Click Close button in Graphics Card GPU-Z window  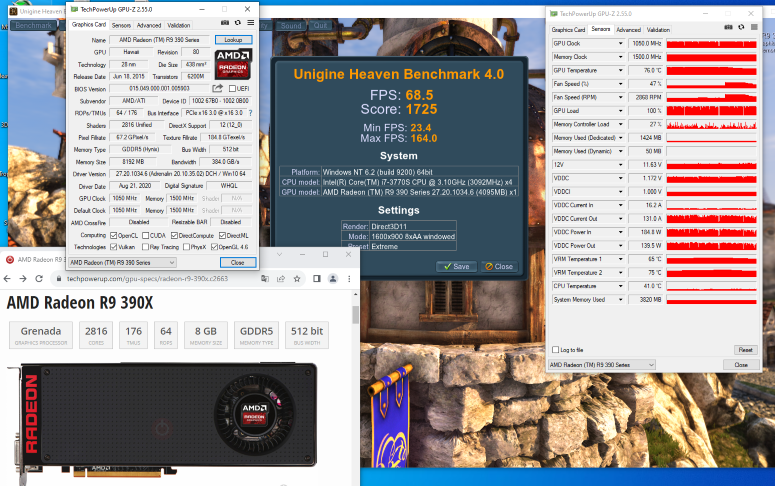pyautogui.click(x=238, y=263)
